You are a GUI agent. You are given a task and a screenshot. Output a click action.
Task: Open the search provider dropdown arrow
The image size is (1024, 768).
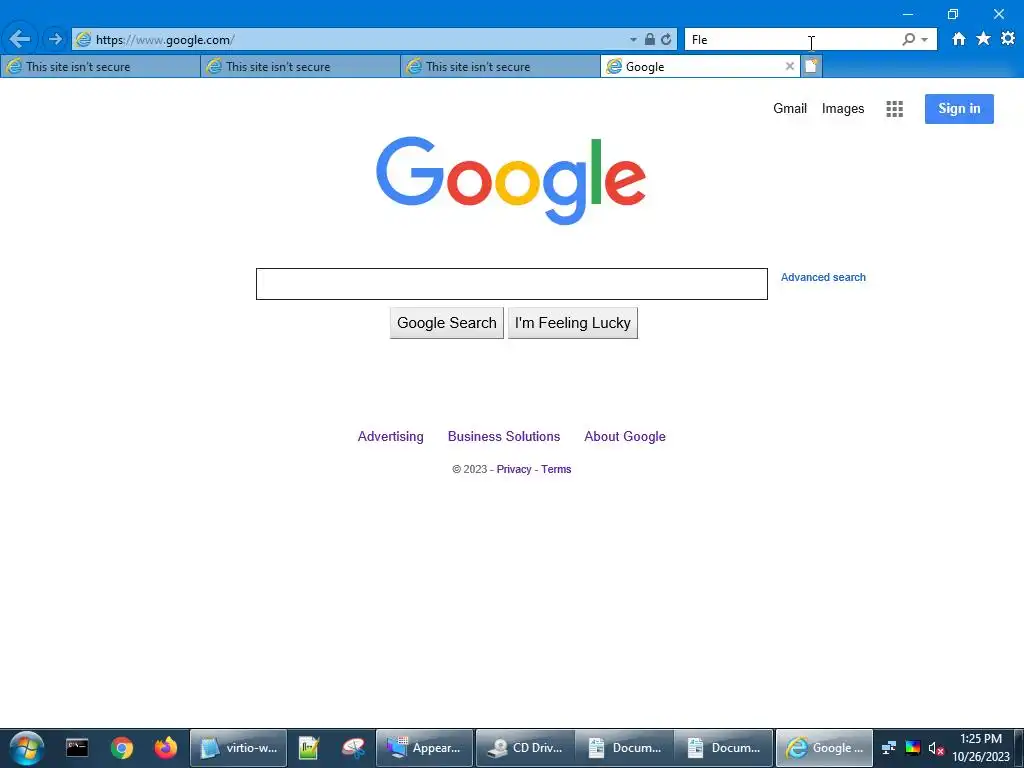pos(924,40)
